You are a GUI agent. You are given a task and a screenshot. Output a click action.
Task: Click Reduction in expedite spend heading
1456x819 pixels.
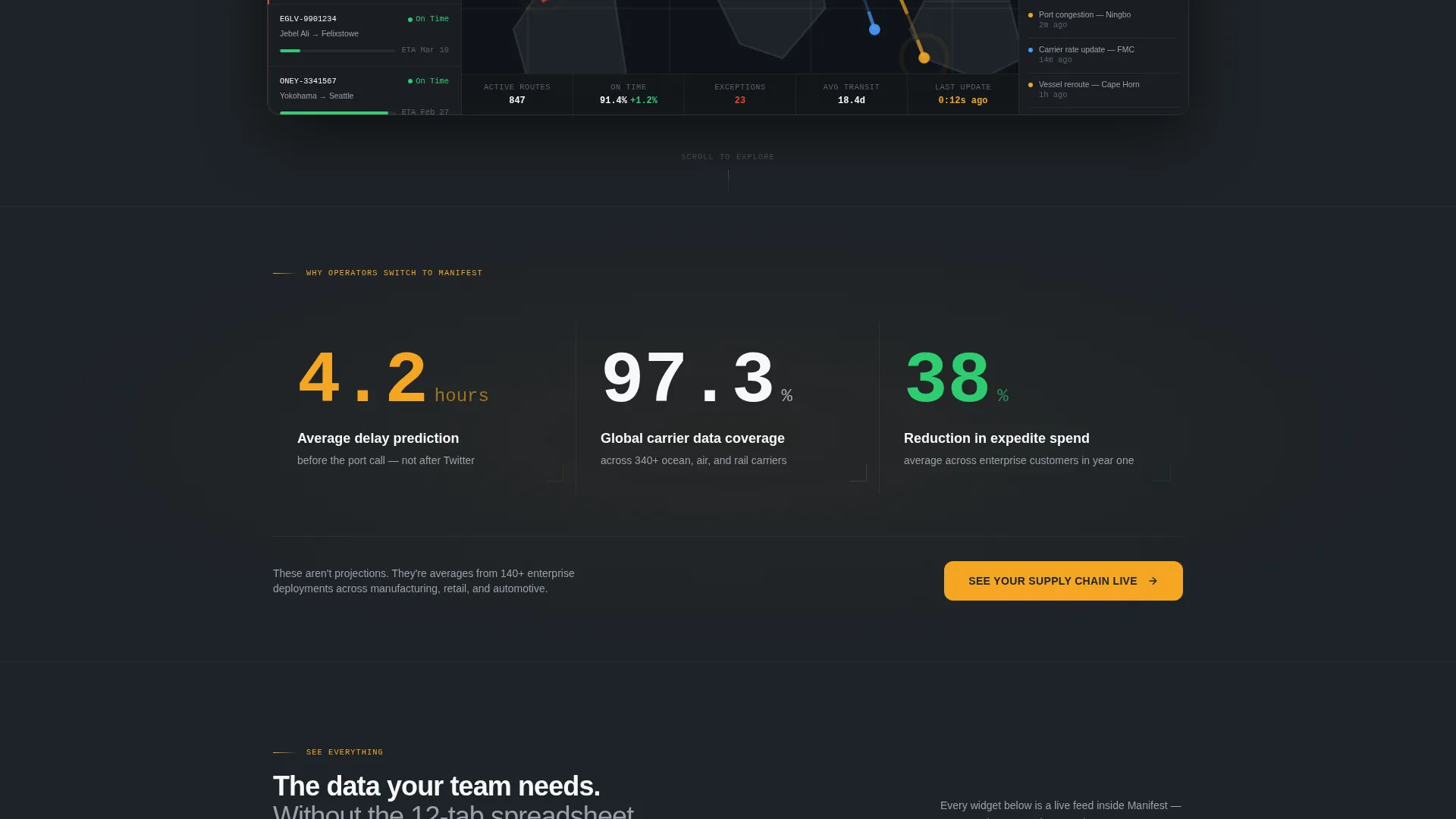[996, 438]
